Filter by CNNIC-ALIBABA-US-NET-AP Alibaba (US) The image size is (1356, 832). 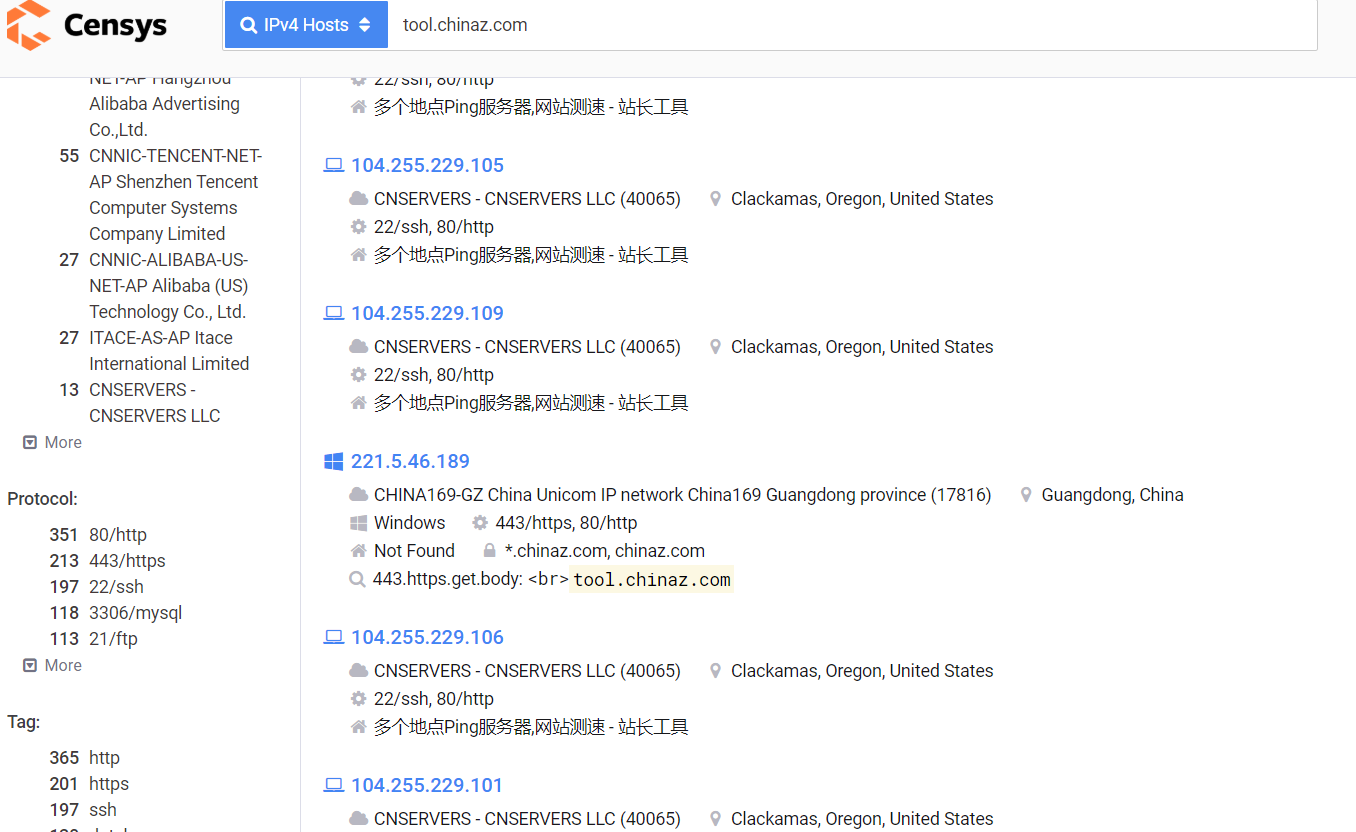pyautogui.click(x=168, y=286)
